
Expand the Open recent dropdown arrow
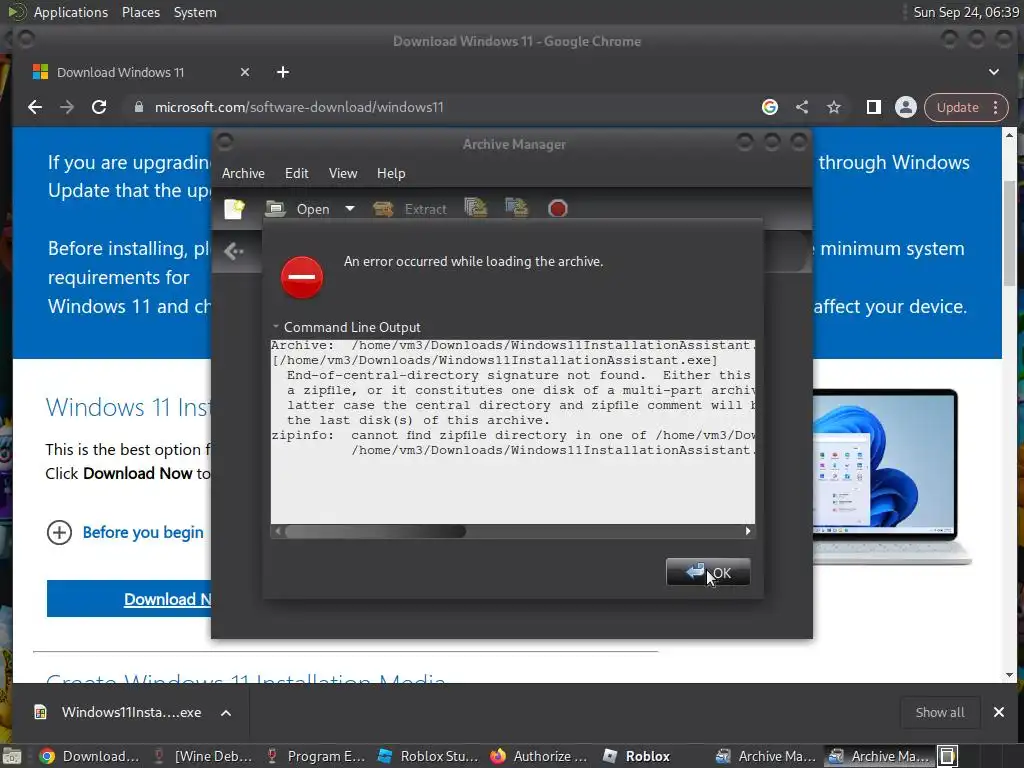(x=350, y=209)
